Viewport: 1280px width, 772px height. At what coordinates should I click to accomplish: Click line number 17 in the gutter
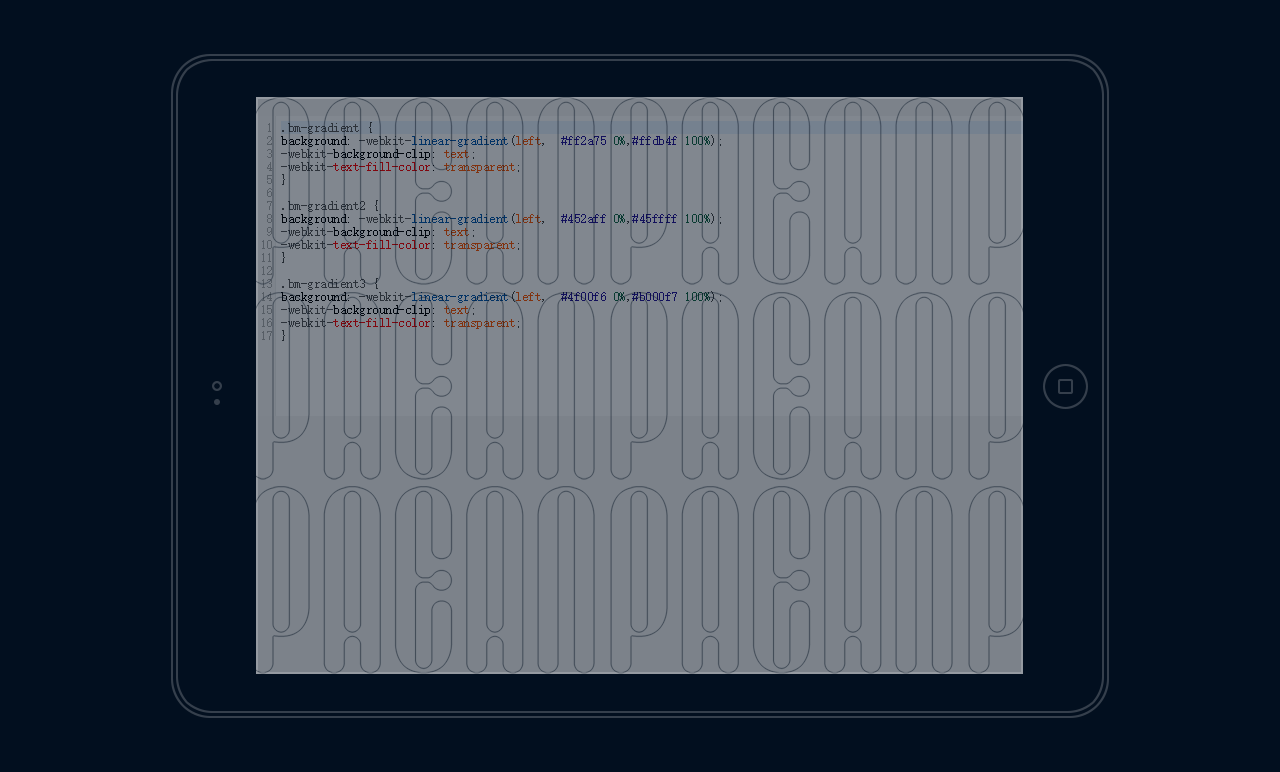(267, 336)
